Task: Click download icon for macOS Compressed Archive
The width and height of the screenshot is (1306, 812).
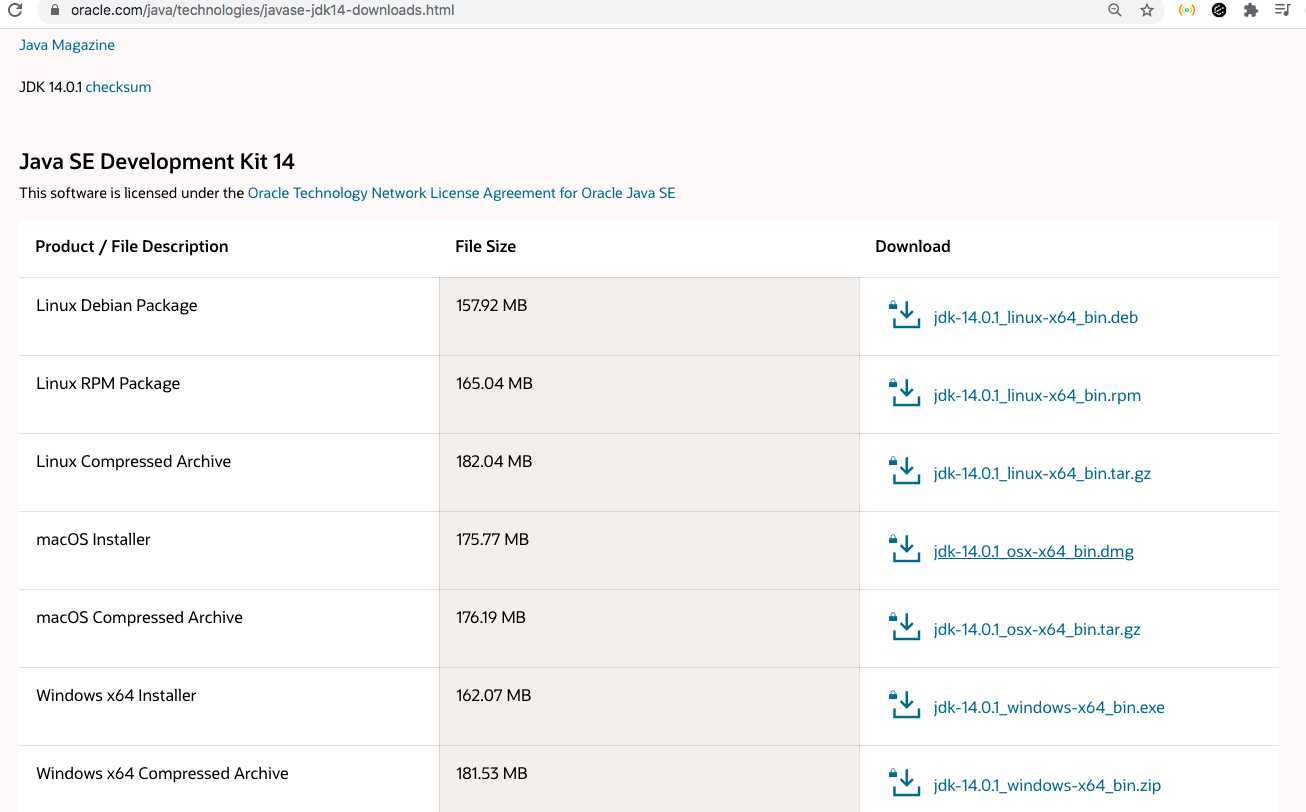Action: click(x=904, y=627)
